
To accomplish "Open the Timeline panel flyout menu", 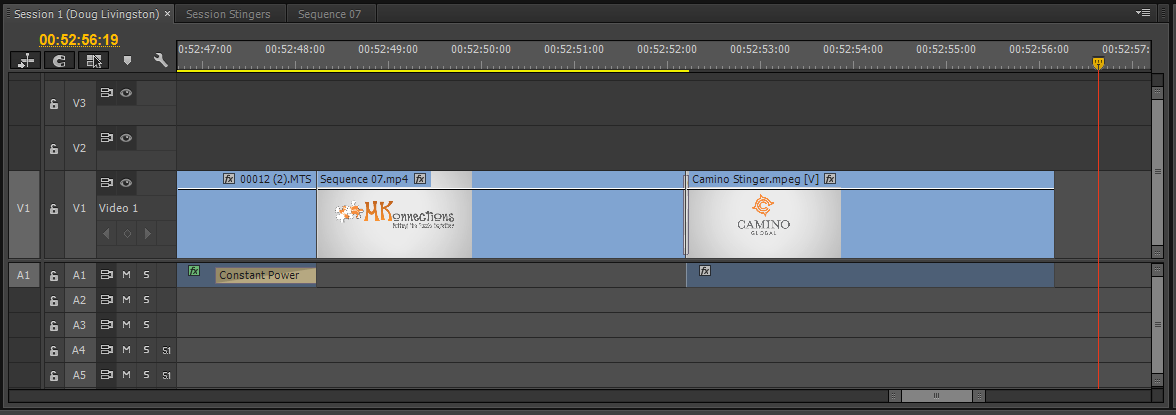I will pos(1143,13).
